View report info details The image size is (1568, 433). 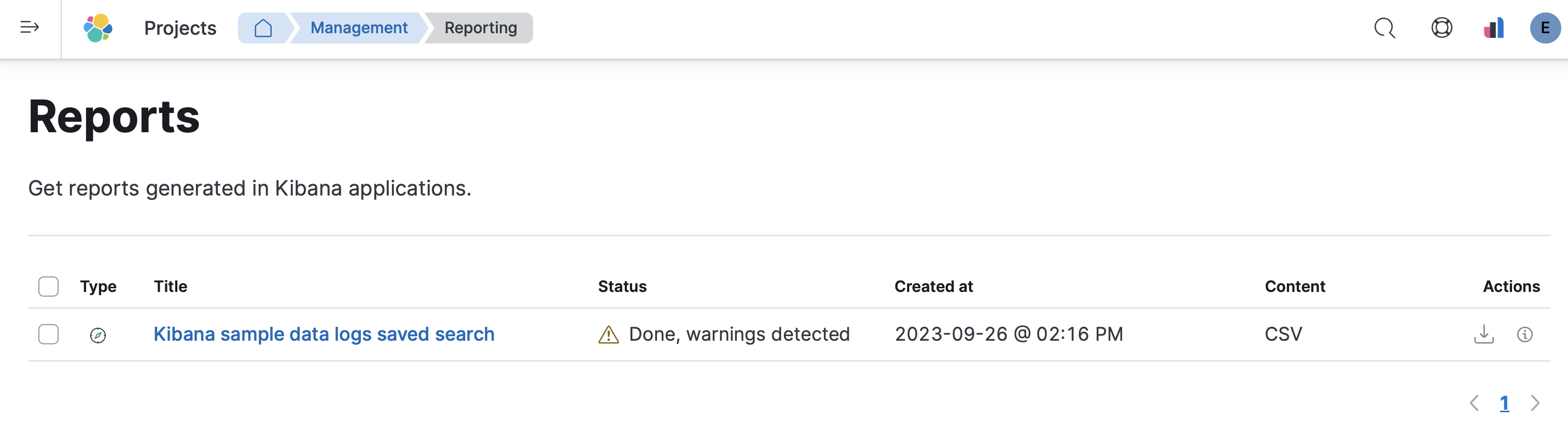[x=1524, y=334]
